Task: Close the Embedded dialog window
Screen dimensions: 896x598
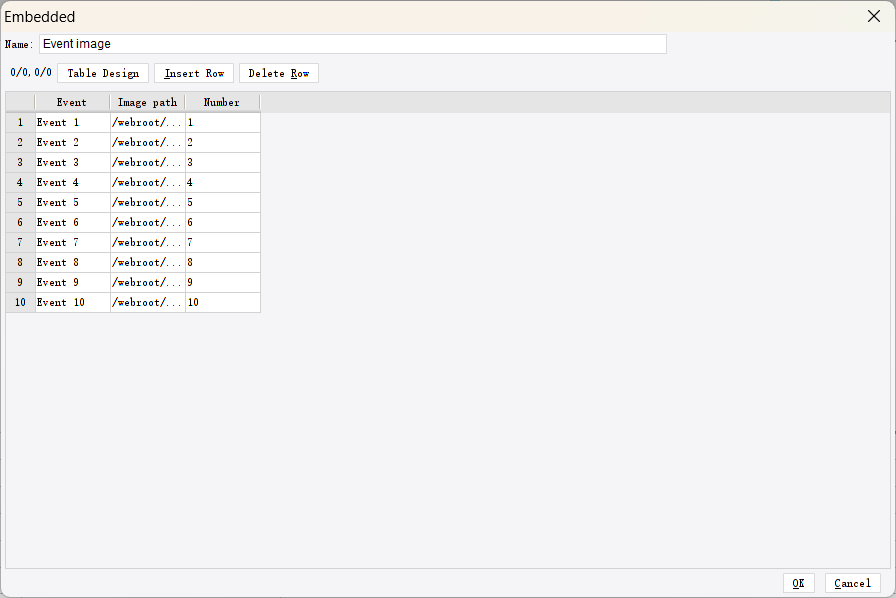Action: pyautogui.click(x=873, y=16)
